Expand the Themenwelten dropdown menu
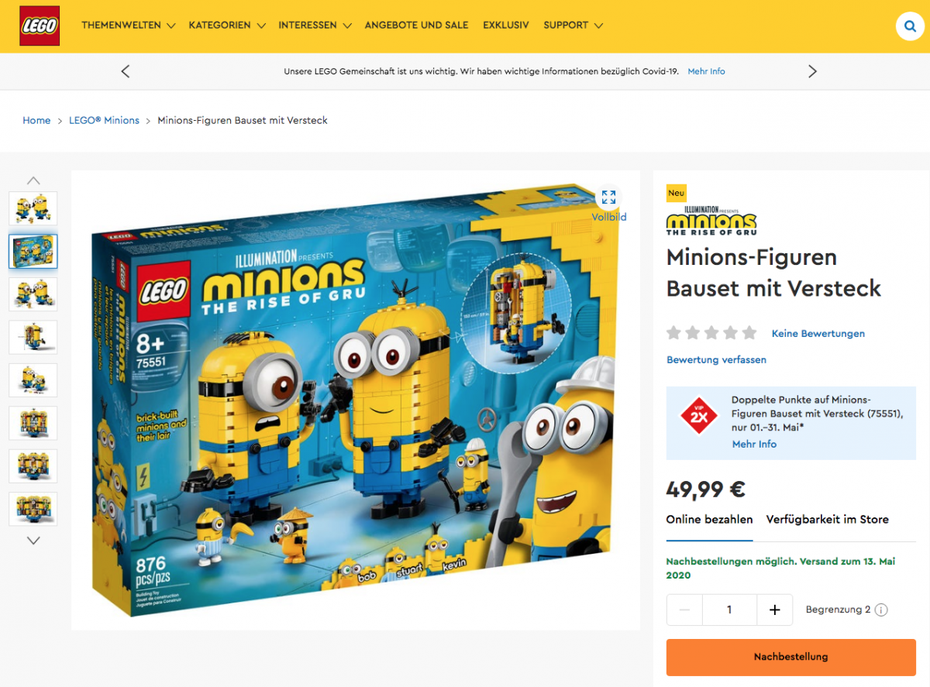This screenshot has width=930, height=687. 128,26
